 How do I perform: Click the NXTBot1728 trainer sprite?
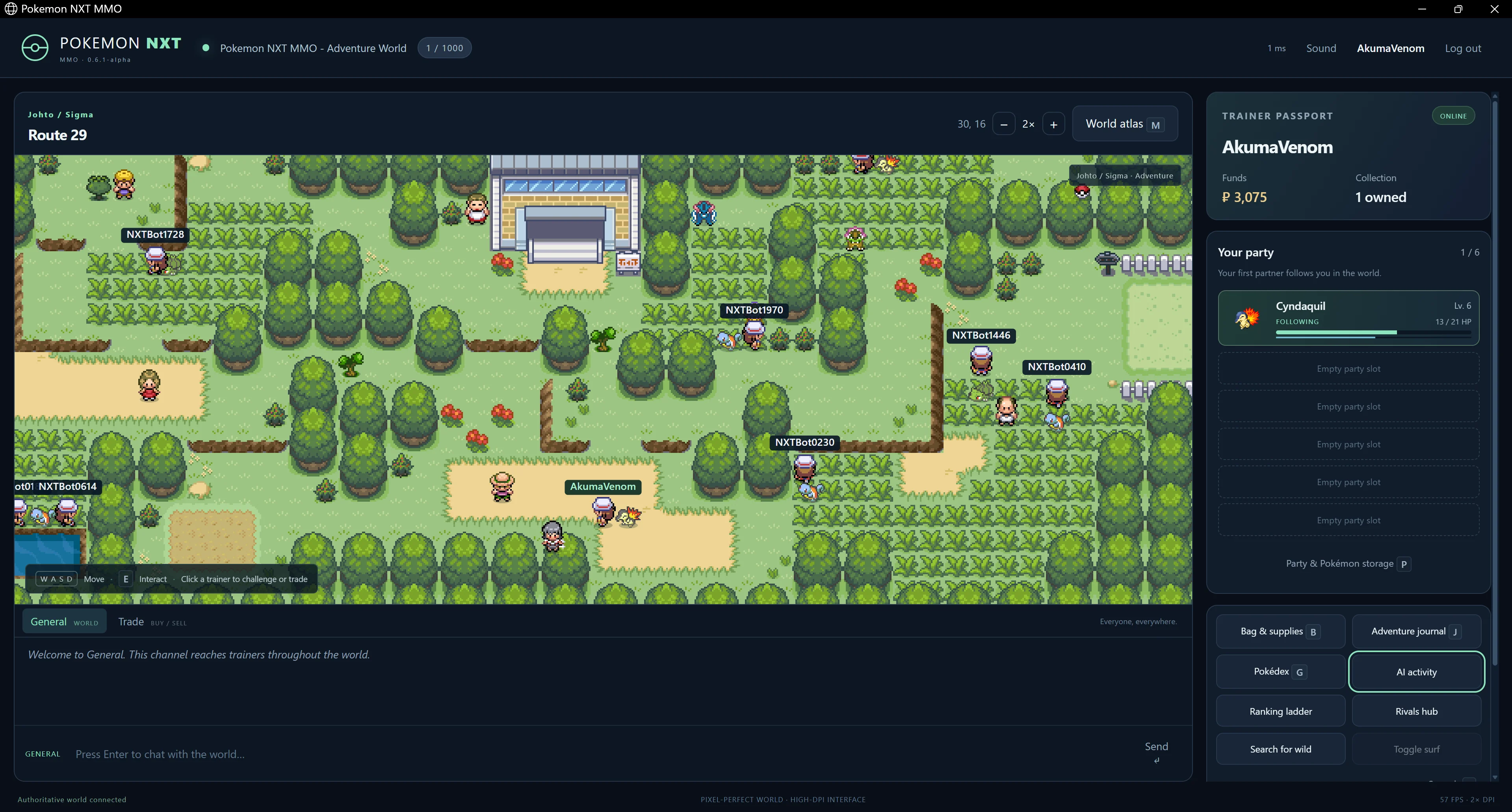tap(156, 261)
